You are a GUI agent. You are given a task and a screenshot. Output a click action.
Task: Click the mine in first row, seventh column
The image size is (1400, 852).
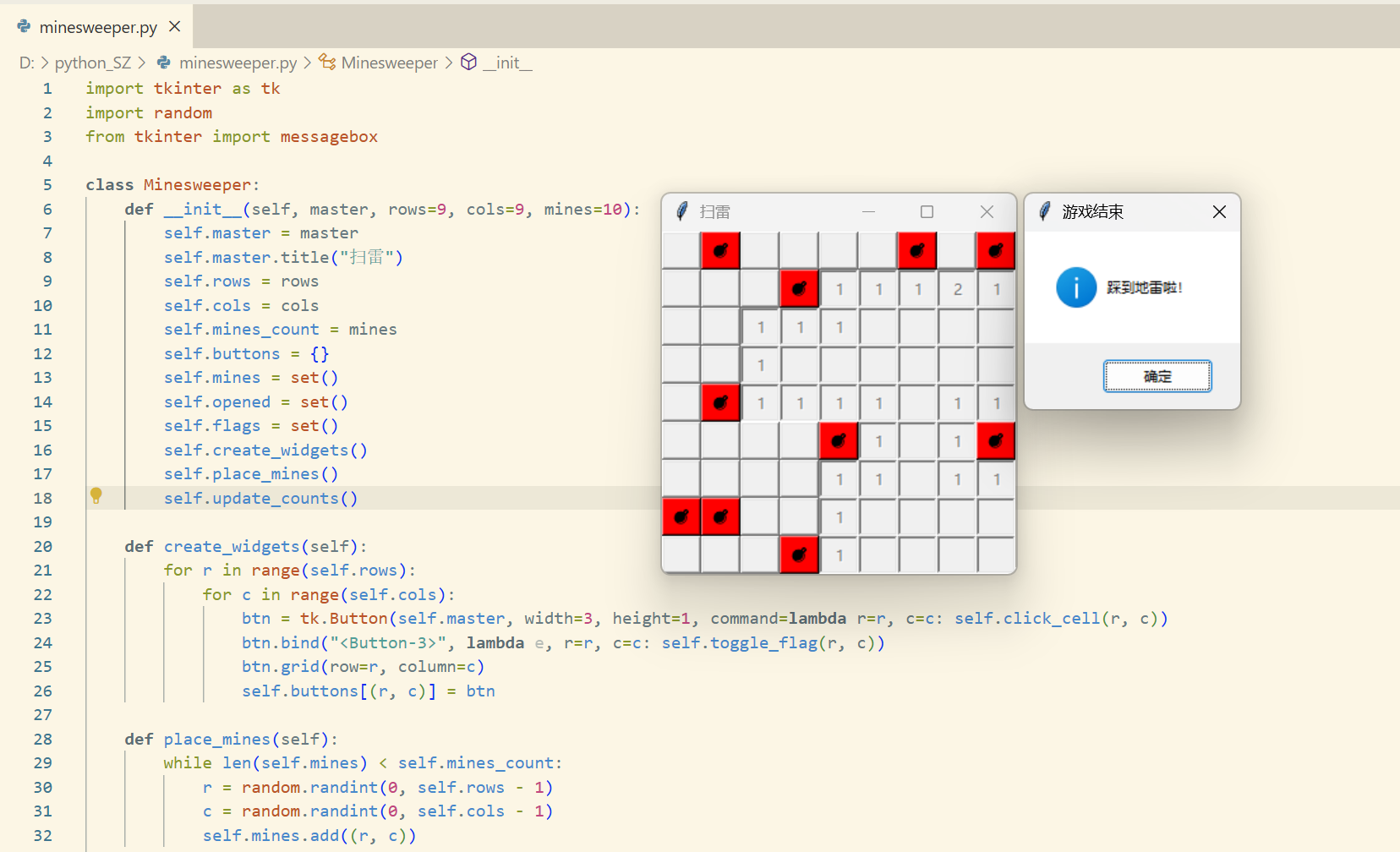(917, 251)
